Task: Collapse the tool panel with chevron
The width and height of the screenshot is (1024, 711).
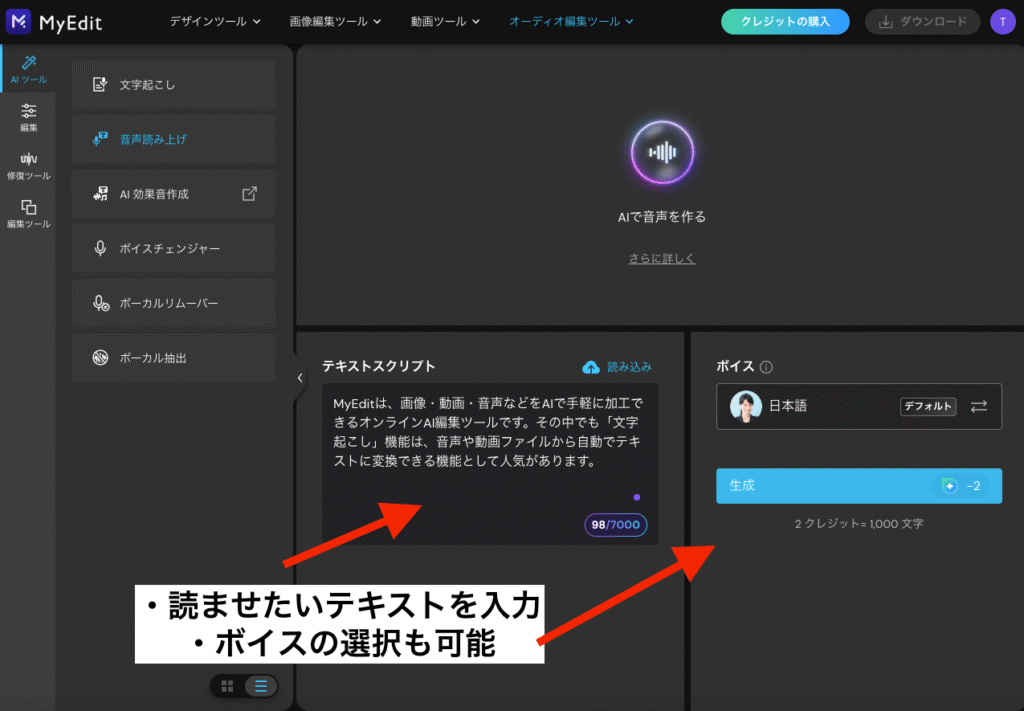Action: coord(300,377)
